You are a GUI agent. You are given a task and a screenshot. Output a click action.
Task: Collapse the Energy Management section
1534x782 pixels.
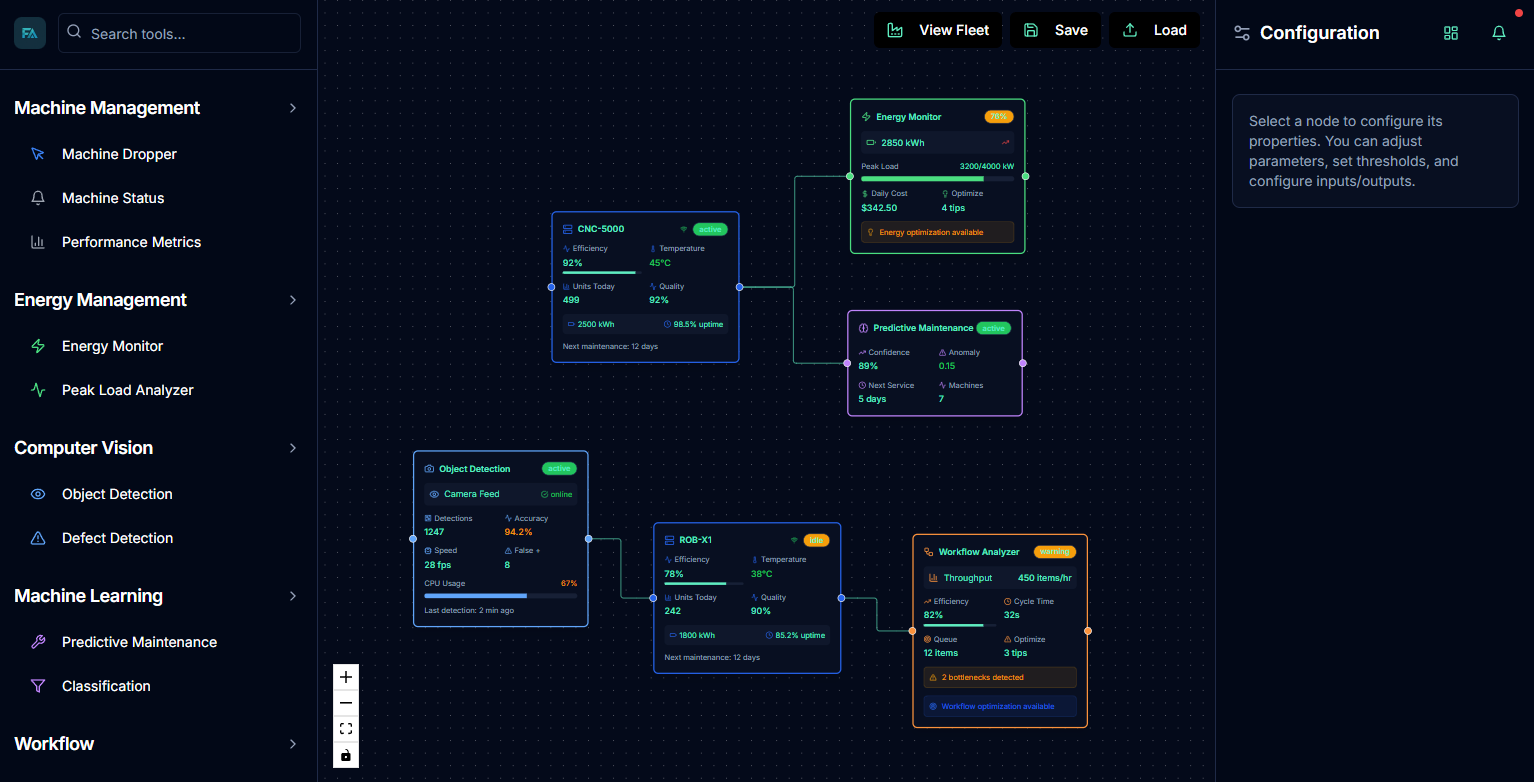coord(293,300)
